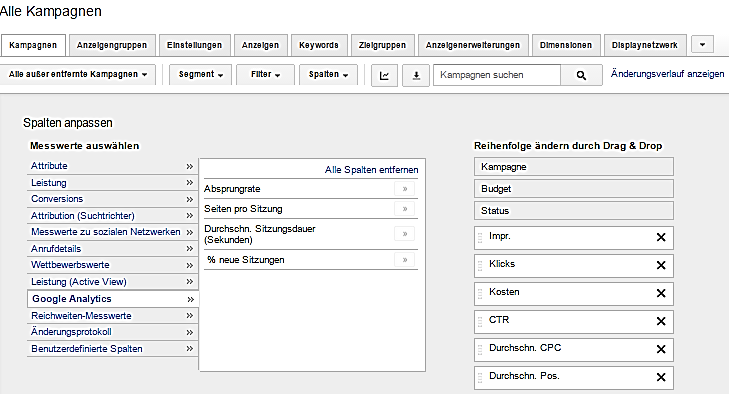Click drag handle of Klicks column
This screenshot has width=729, height=394.
point(480,266)
